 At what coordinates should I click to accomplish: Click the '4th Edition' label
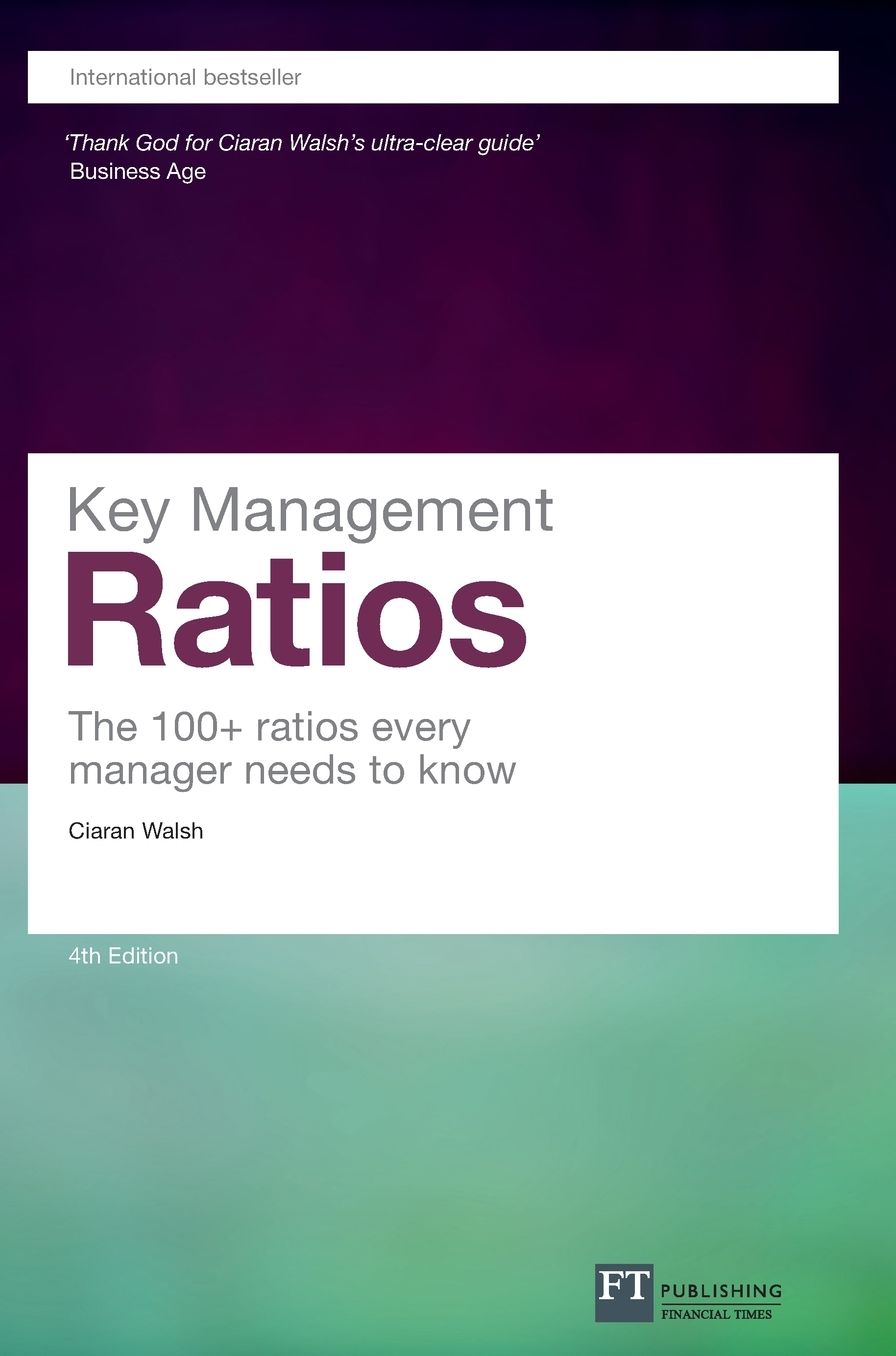(x=123, y=956)
